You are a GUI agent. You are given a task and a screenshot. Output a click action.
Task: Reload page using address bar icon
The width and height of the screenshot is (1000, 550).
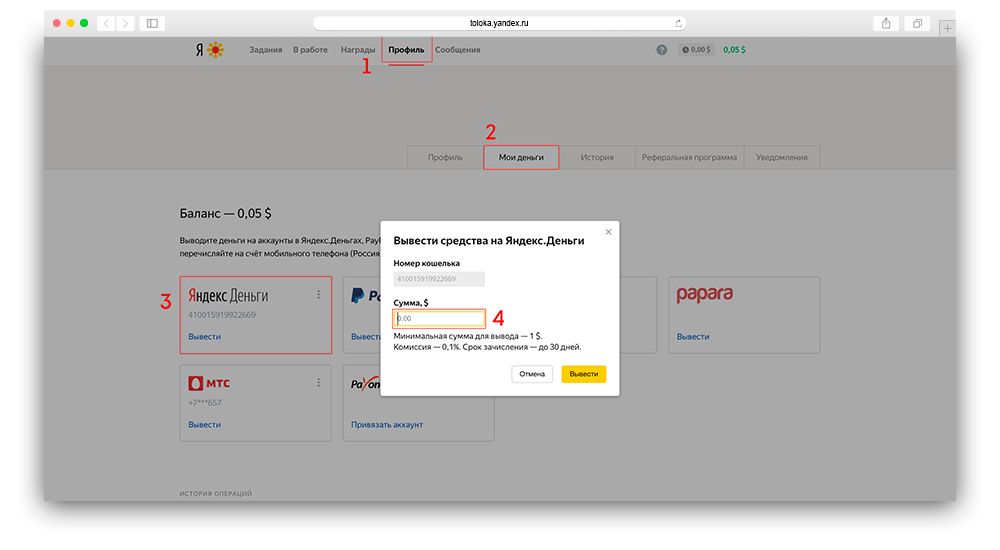(679, 24)
